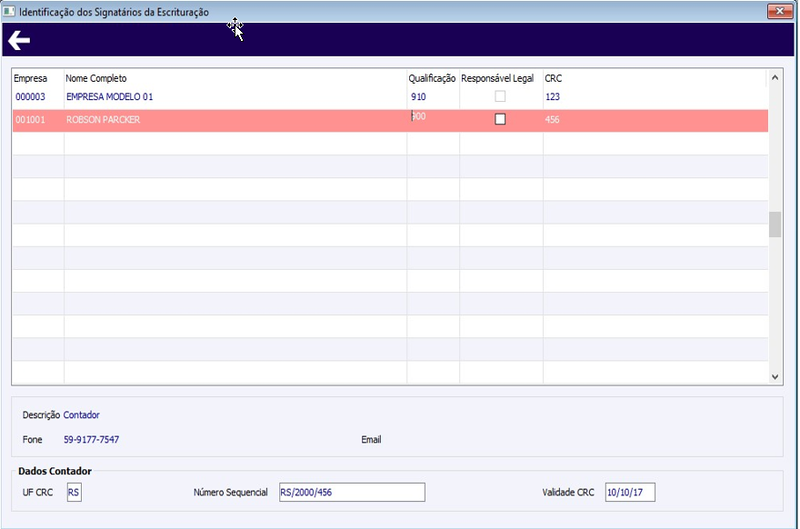Click the white back arrow icon
This screenshot has height=529, width=800.
coord(19,40)
